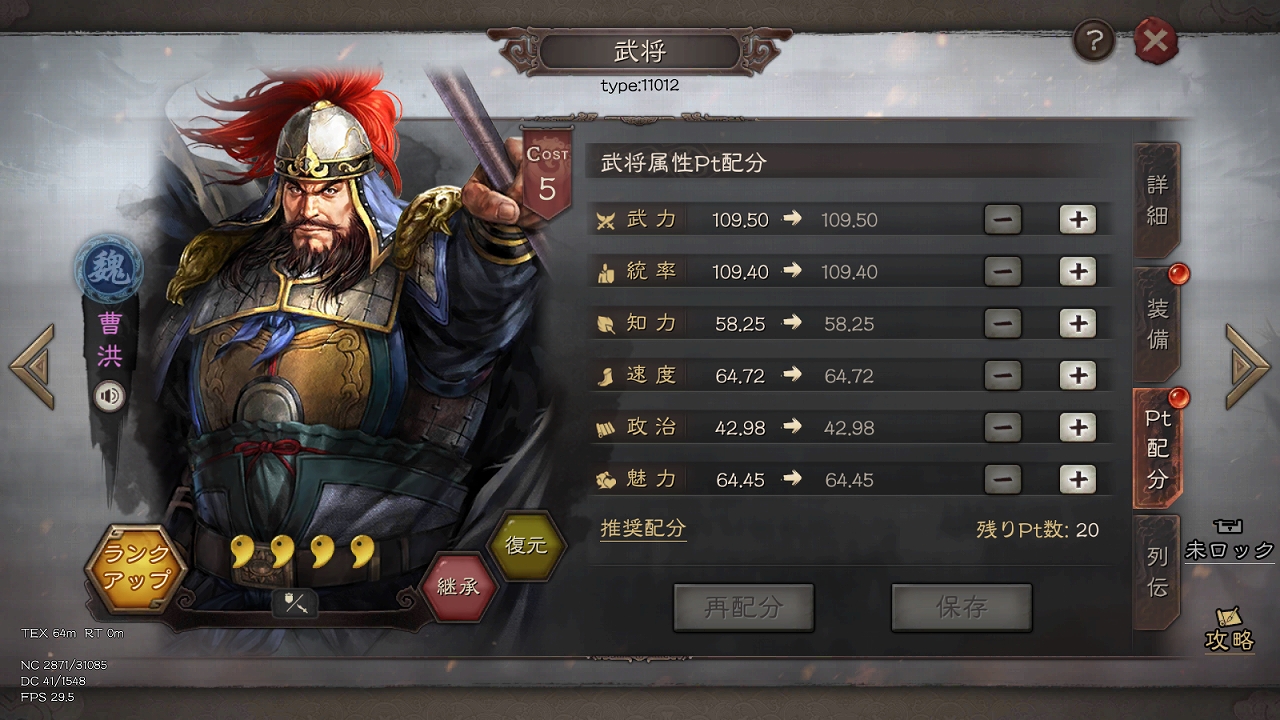Play the 曹洪 voice speaker icon
Screen dimensions: 1280x720
pyautogui.click(x=110, y=397)
